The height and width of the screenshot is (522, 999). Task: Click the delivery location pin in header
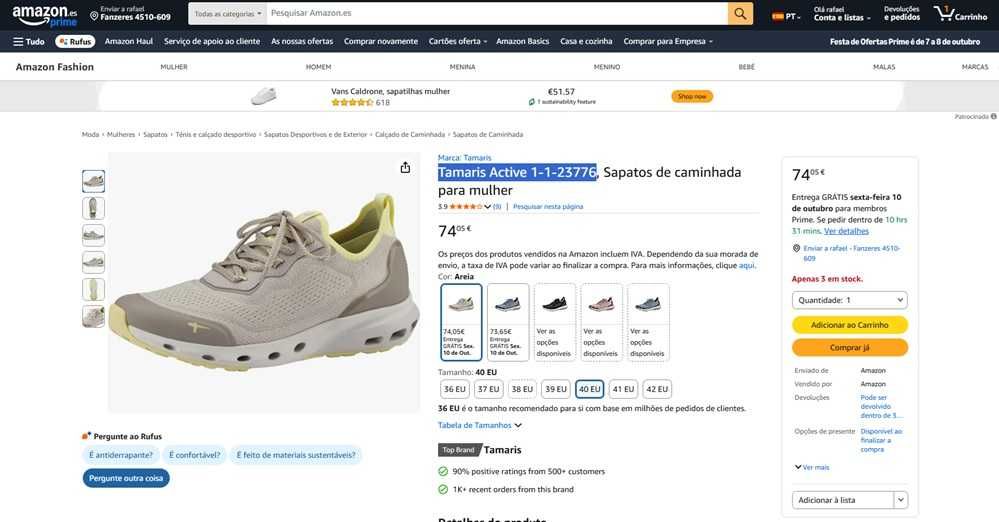(94, 16)
